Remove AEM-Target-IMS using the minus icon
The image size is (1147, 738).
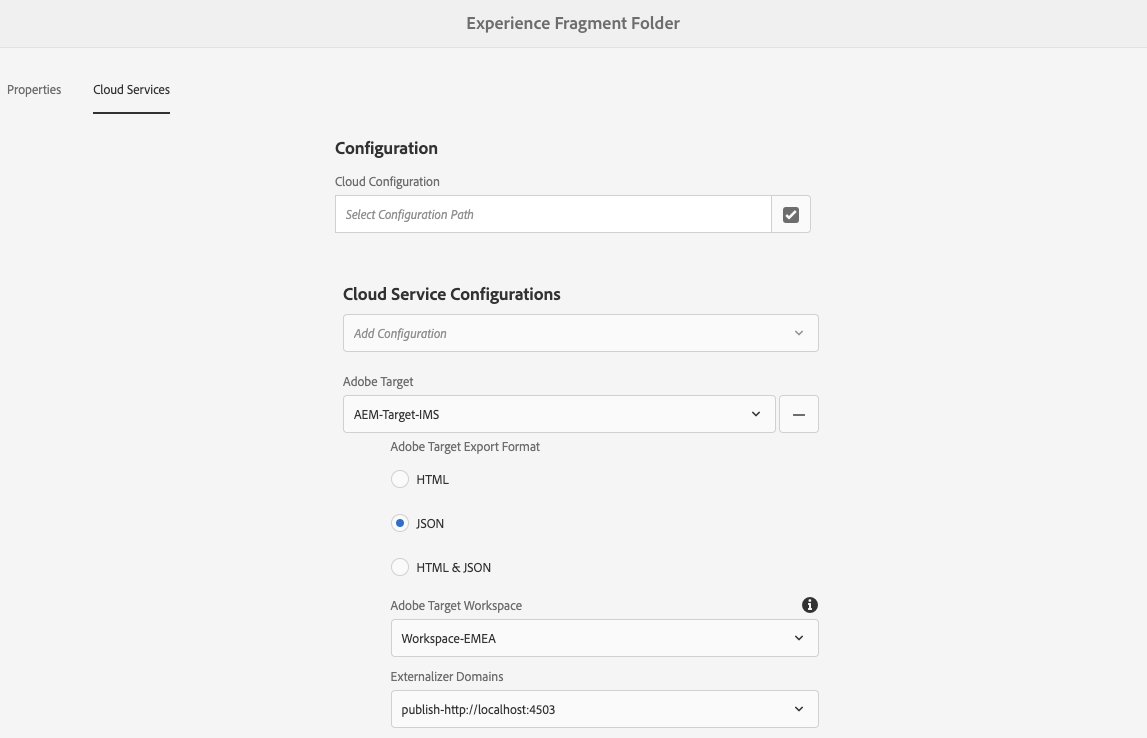798,414
